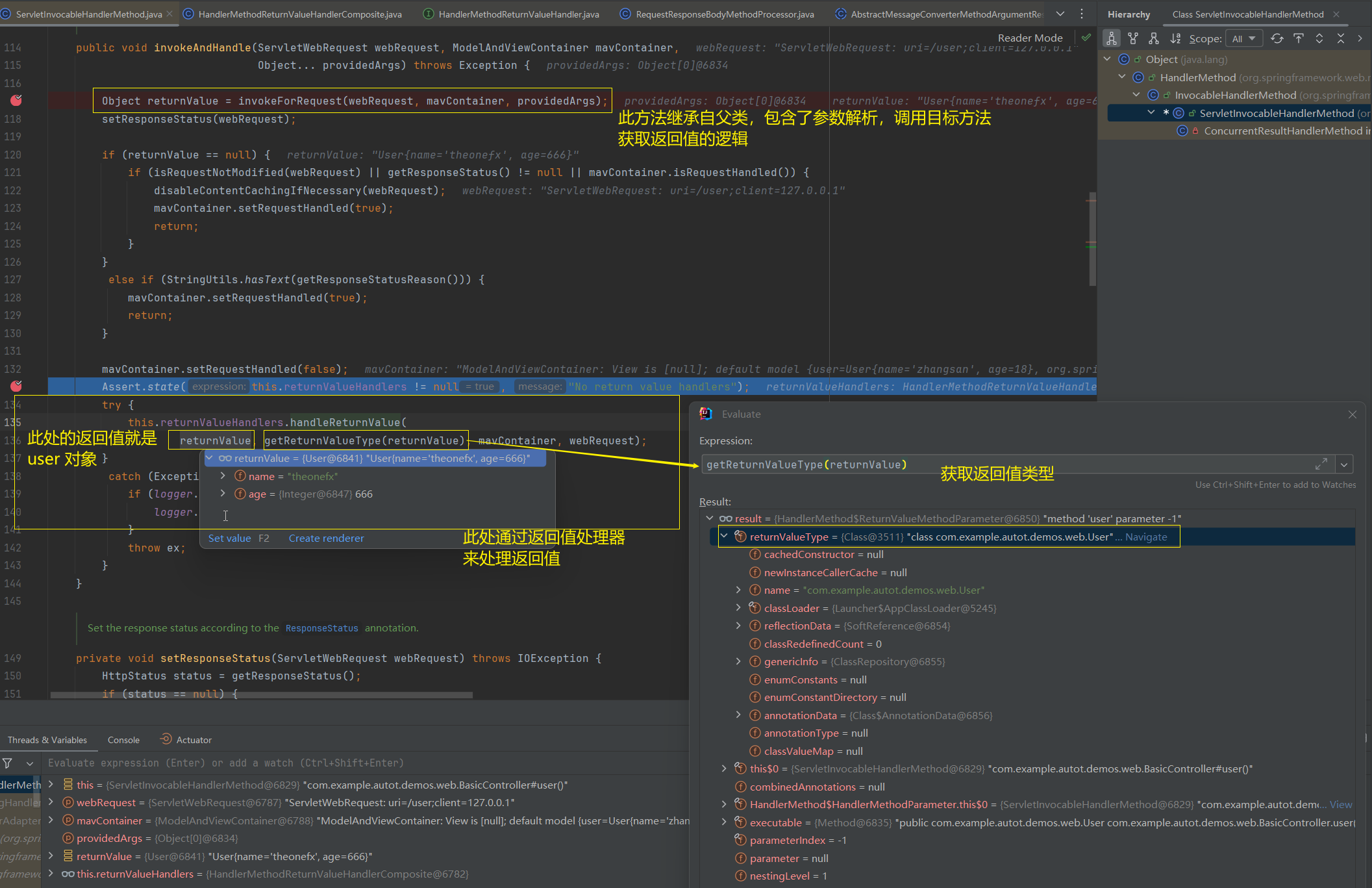This screenshot has width=1372, height=888.
Task: Expand genericInfo field in result tree
Action: click(x=738, y=661)
